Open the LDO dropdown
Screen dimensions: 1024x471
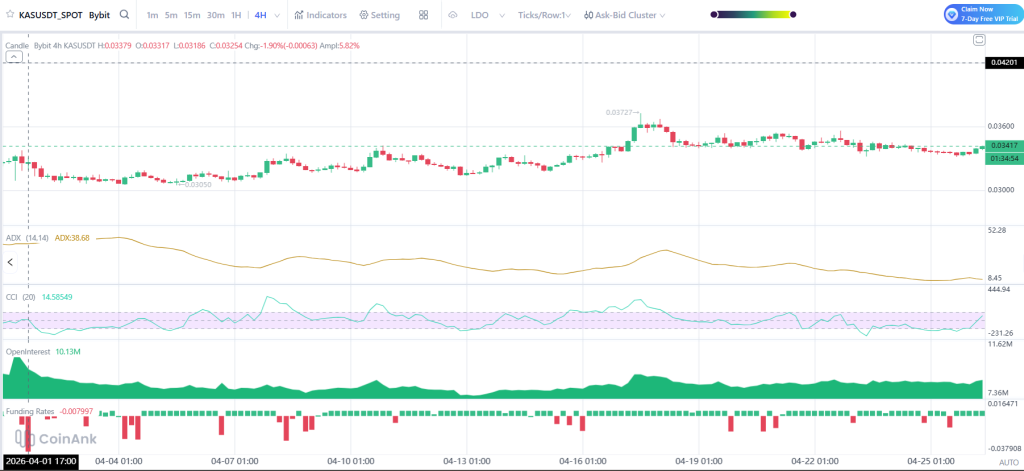pyautogui.click(x=486, y=15)
